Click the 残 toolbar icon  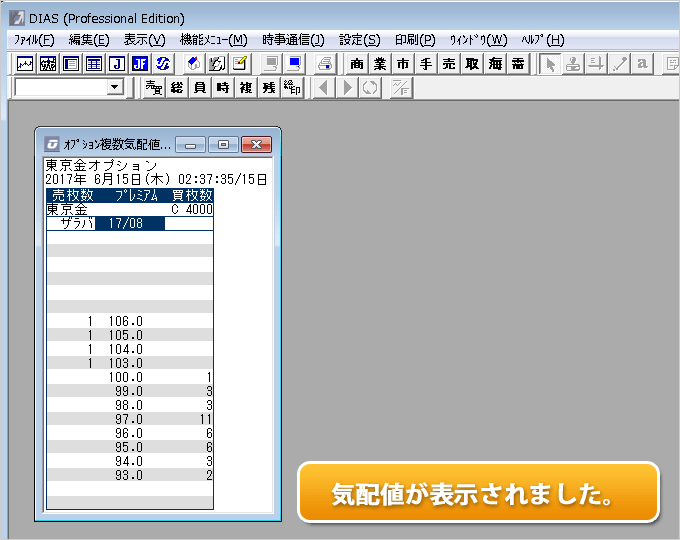268,88
